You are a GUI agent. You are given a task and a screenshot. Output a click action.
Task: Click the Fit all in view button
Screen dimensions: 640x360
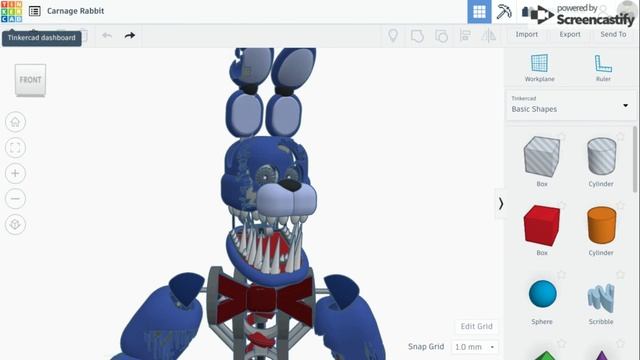[16, 147]
